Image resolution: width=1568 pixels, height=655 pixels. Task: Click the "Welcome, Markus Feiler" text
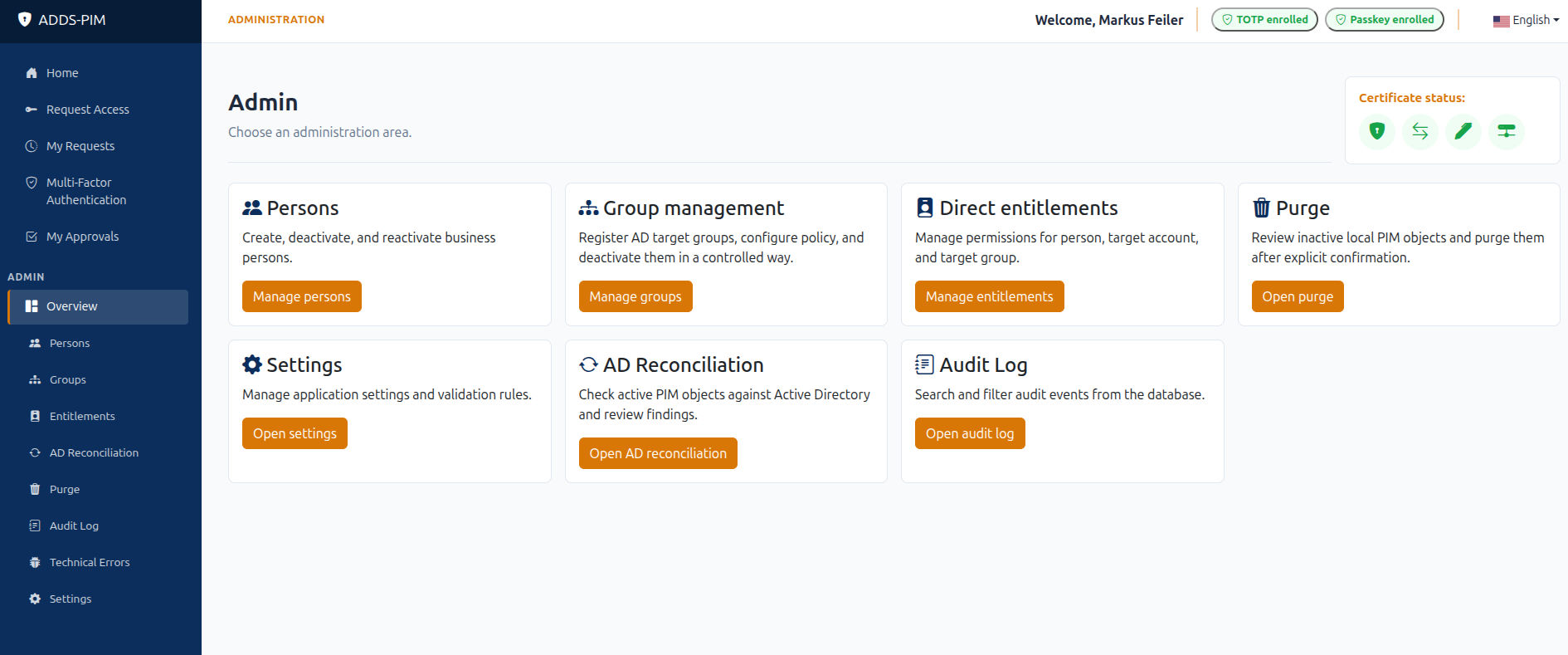click(1109, 20)
